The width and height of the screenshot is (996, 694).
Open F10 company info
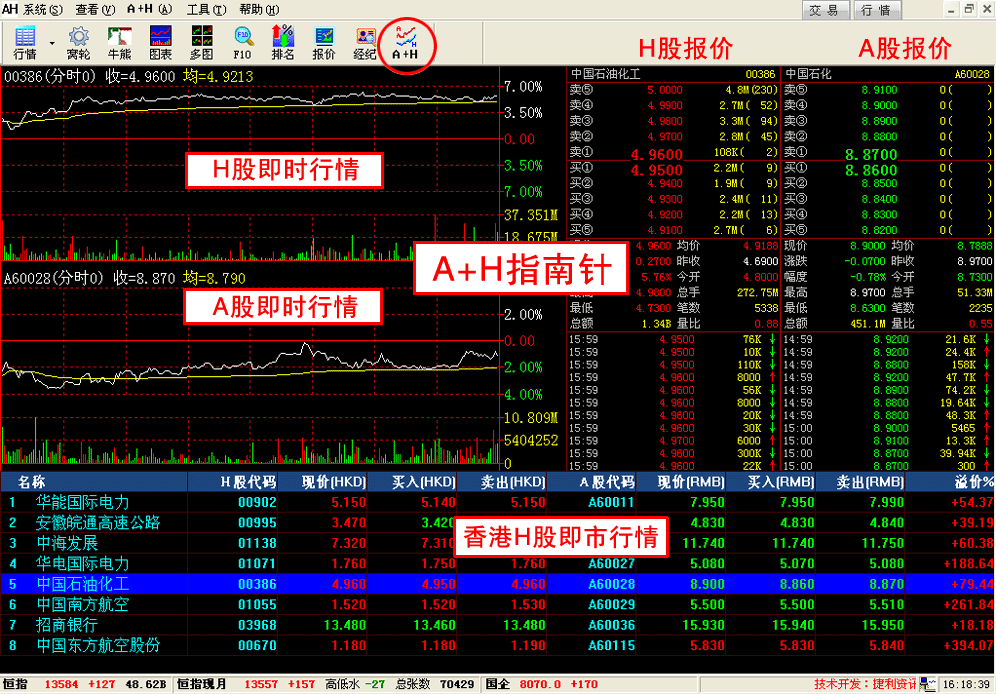242,43
